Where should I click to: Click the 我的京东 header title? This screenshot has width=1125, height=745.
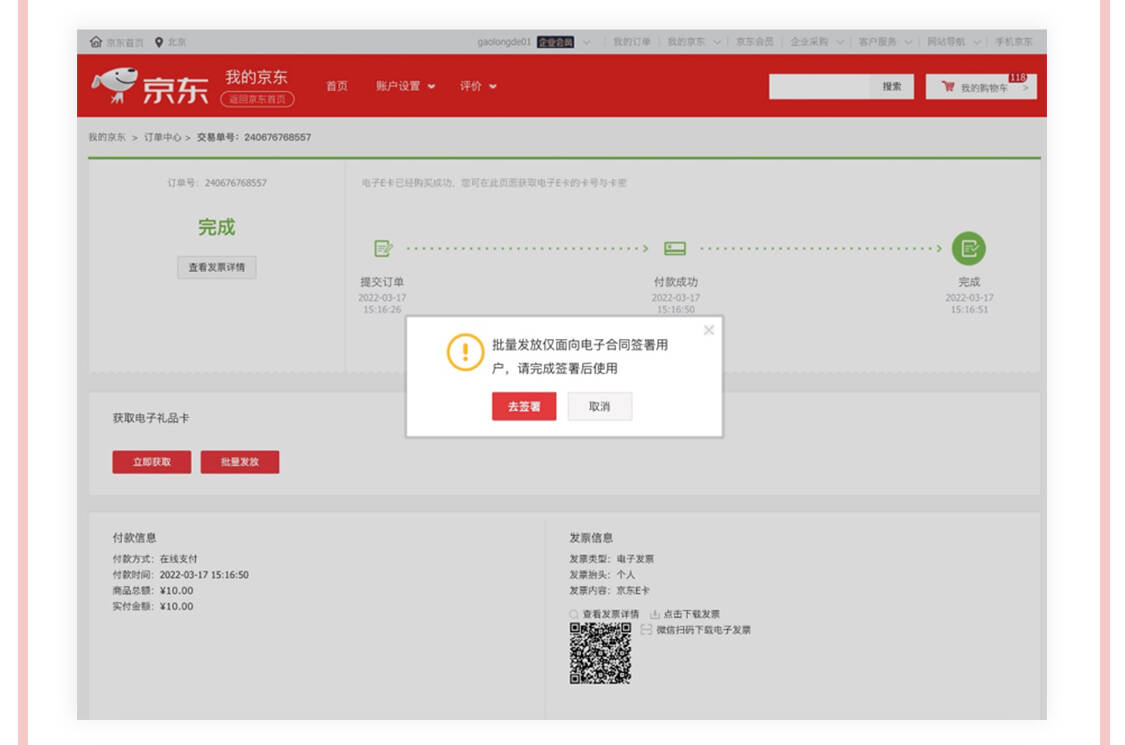point(256,77)
